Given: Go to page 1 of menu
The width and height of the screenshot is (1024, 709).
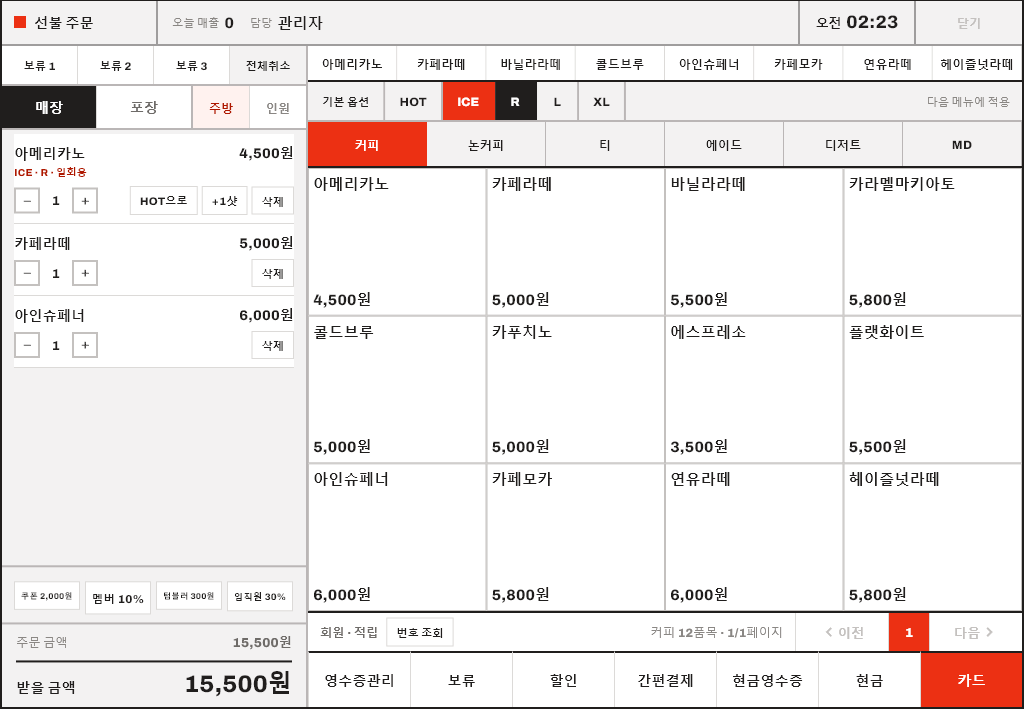Looking at the screenshot, I should pos(908,632).
